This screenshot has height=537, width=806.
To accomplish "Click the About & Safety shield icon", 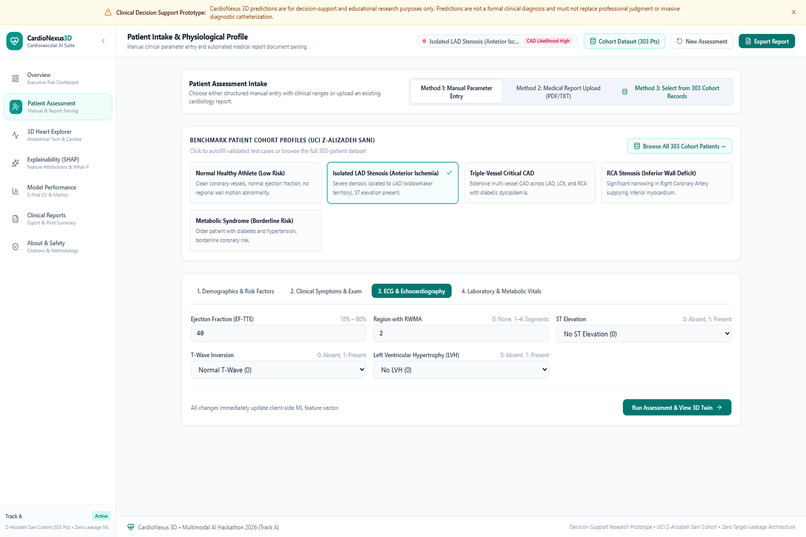I will point(15,247).
